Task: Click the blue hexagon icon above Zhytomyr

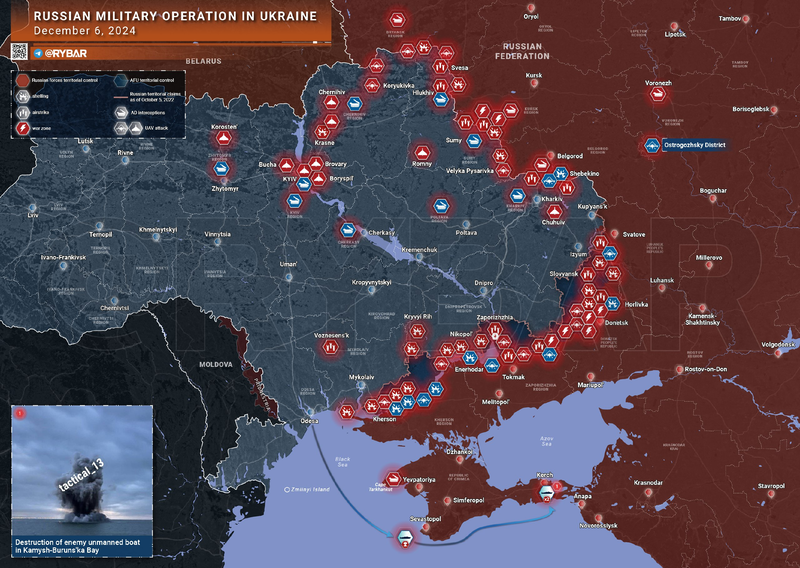Action: point(222,170)
